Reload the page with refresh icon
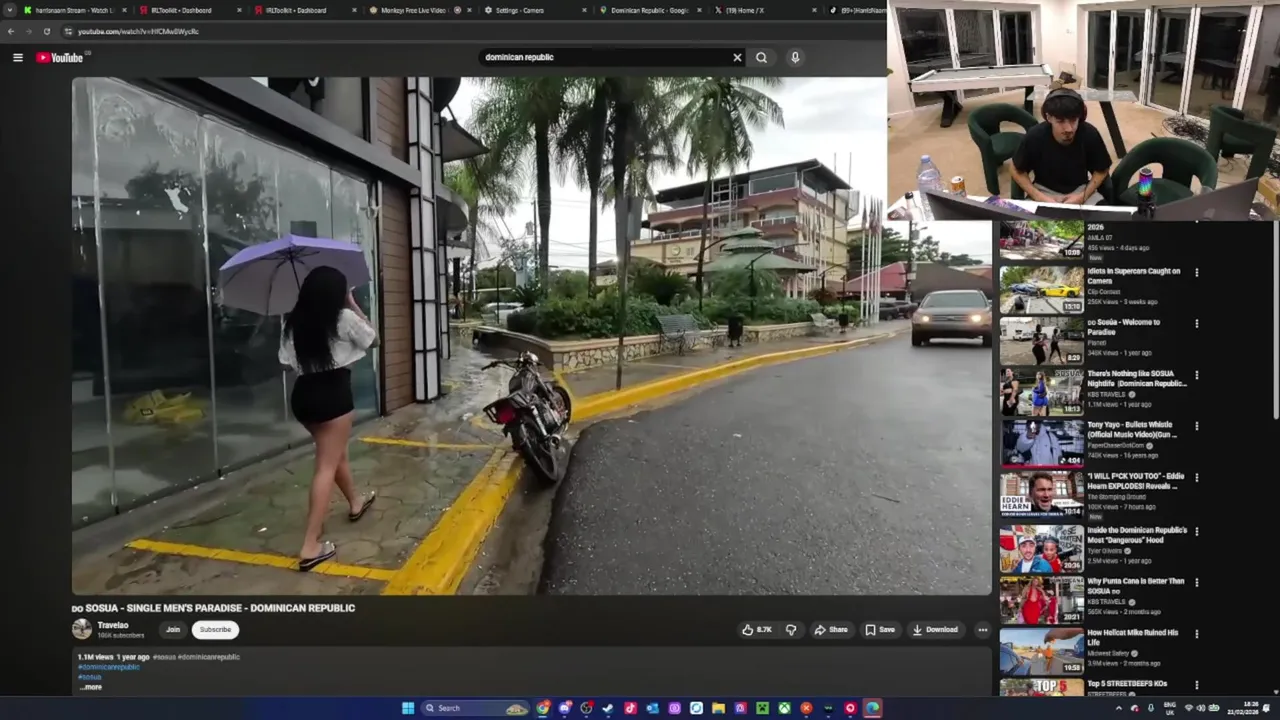Image resolution: width=1280 pixels, height=720 pixels. coord(46,31)
